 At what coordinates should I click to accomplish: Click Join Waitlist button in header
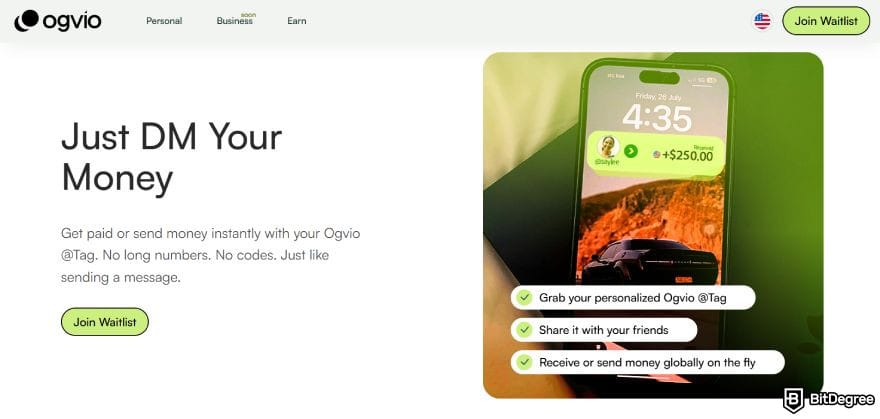pyautogui.click(x=826, y=21)
